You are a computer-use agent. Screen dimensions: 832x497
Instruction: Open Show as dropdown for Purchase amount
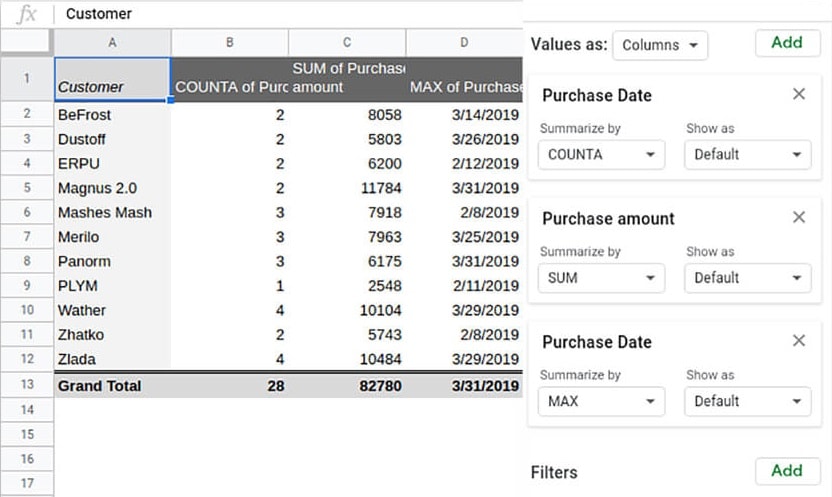click(748, 278)
